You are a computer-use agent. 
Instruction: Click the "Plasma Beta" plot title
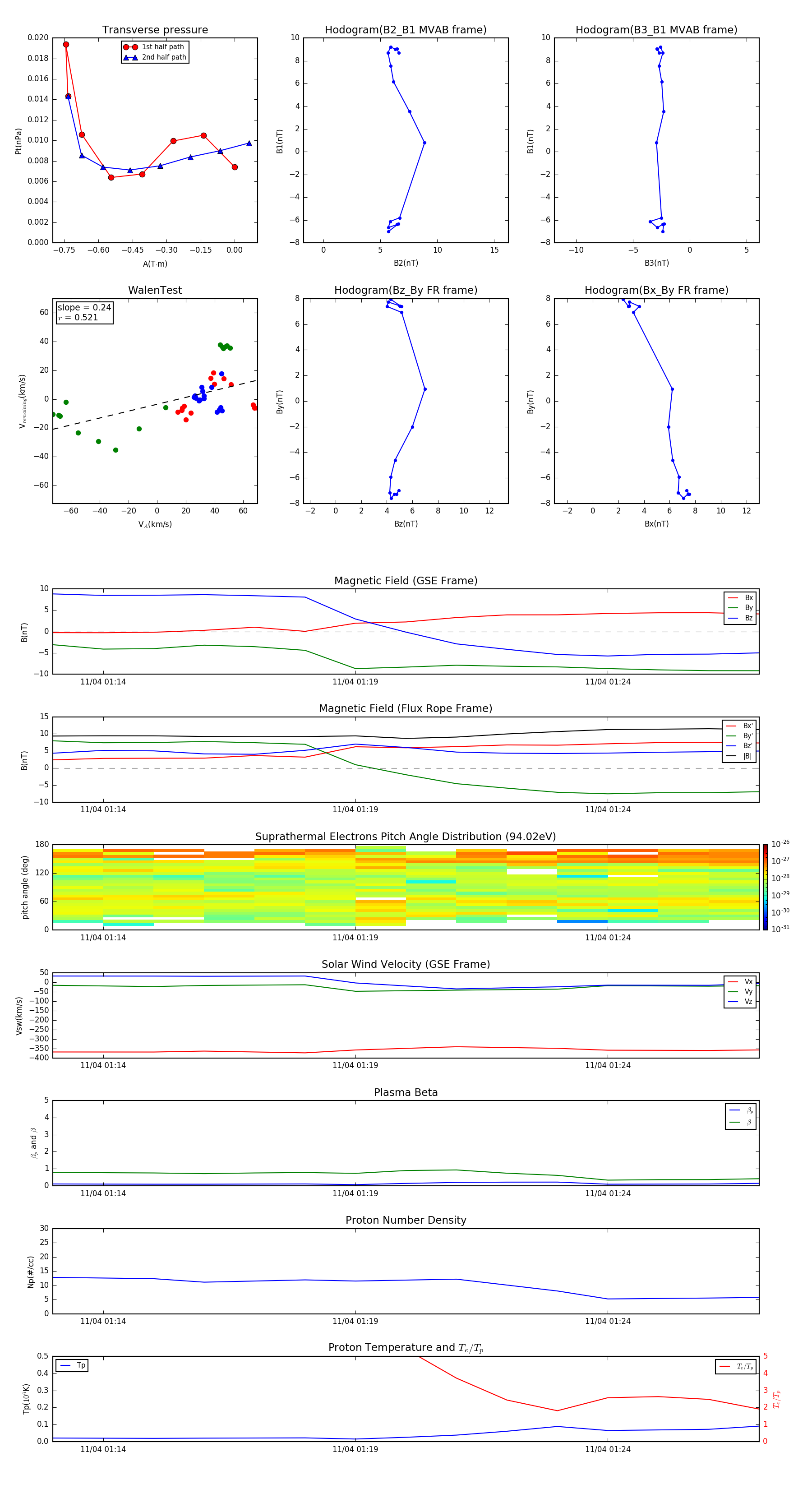pyautogui.click(x=406, y=1093)
